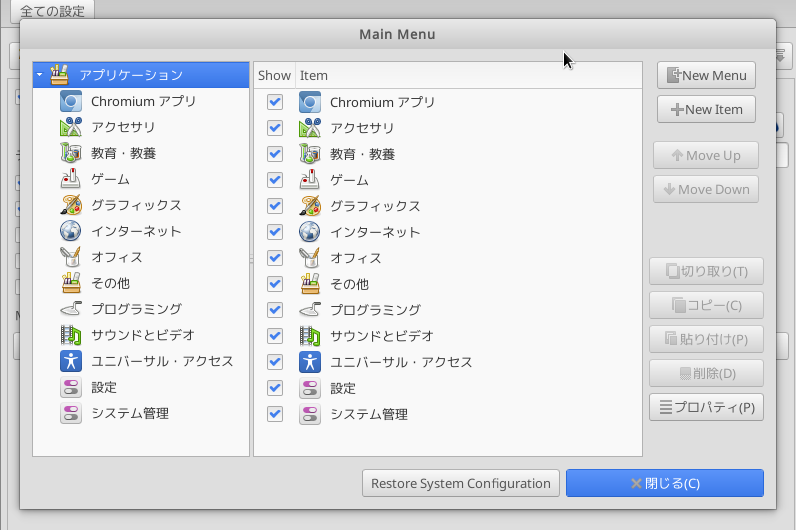Image resolution: width=796 pixels, height=530 pixels.
Task: Click the その他 icon in the left tree
Action: tap(71, 283)
